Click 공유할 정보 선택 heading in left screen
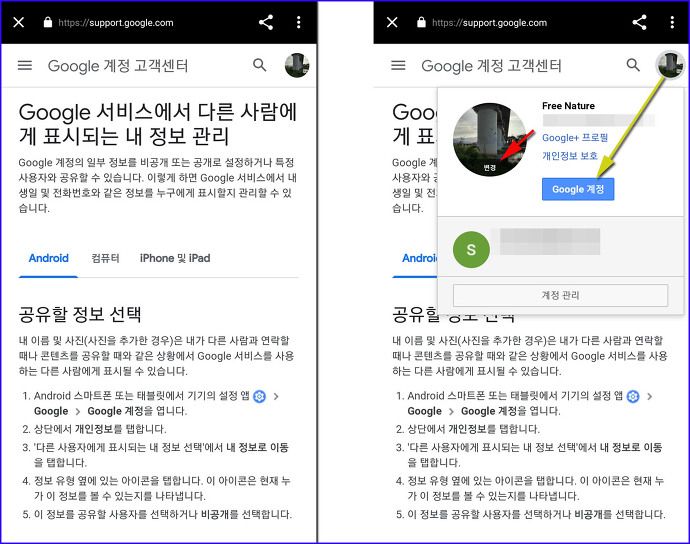 (80, 314)
